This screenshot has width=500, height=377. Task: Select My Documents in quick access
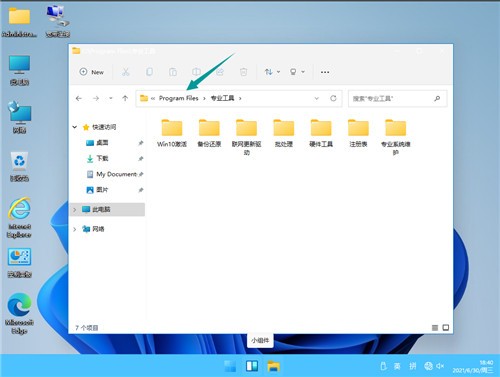pos(116,174)
